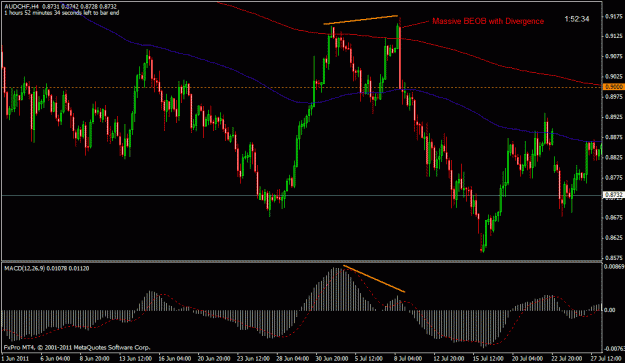Click the 0.8925 price axis label
This screenshot has height=363, width=625.
tap(614, 117)
